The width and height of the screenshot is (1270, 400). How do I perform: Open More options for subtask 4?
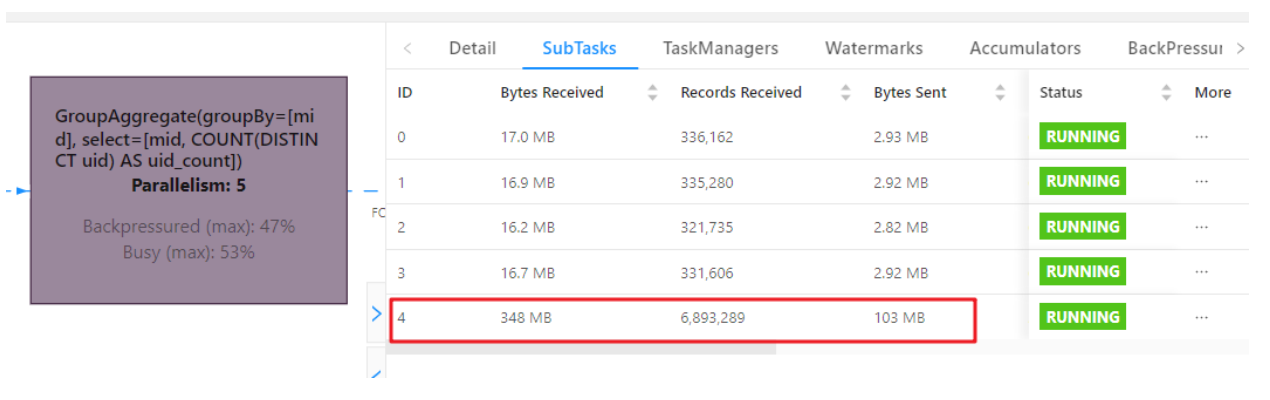pos(1201,318)
